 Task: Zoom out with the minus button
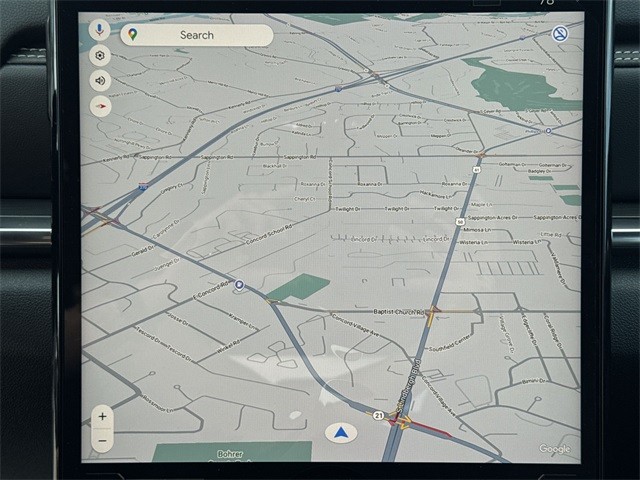(x=102, y=439)
